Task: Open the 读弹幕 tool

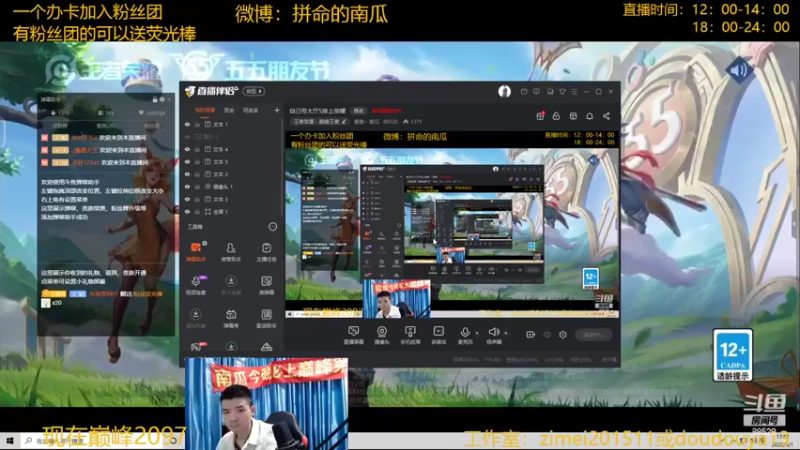Action: point(266,285)
